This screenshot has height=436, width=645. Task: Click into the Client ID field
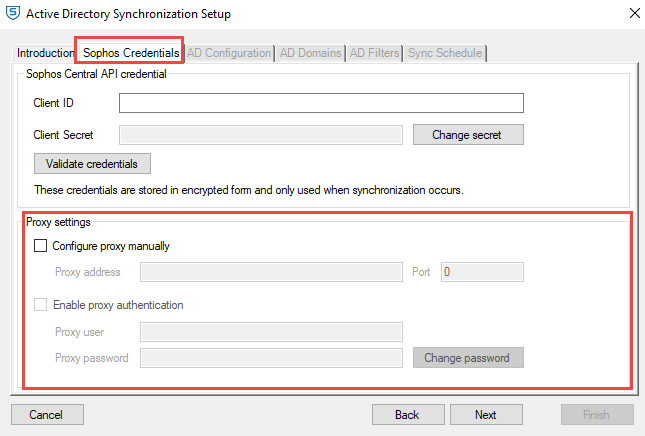click(321, 103)
